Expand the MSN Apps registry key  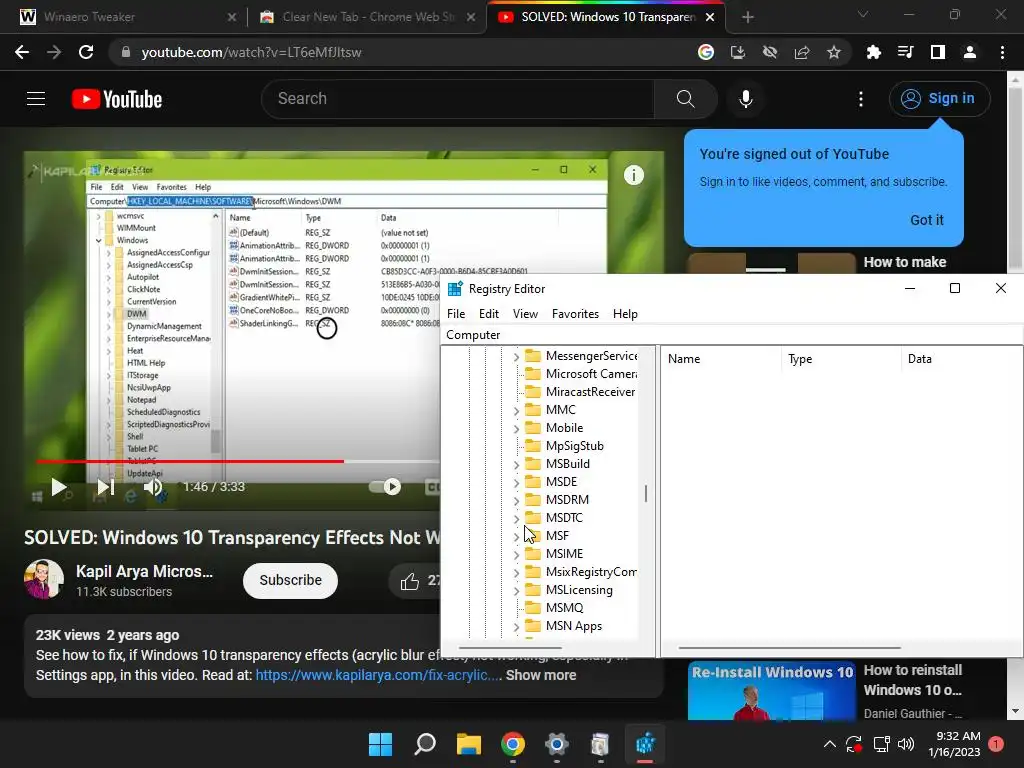point(516,627)
